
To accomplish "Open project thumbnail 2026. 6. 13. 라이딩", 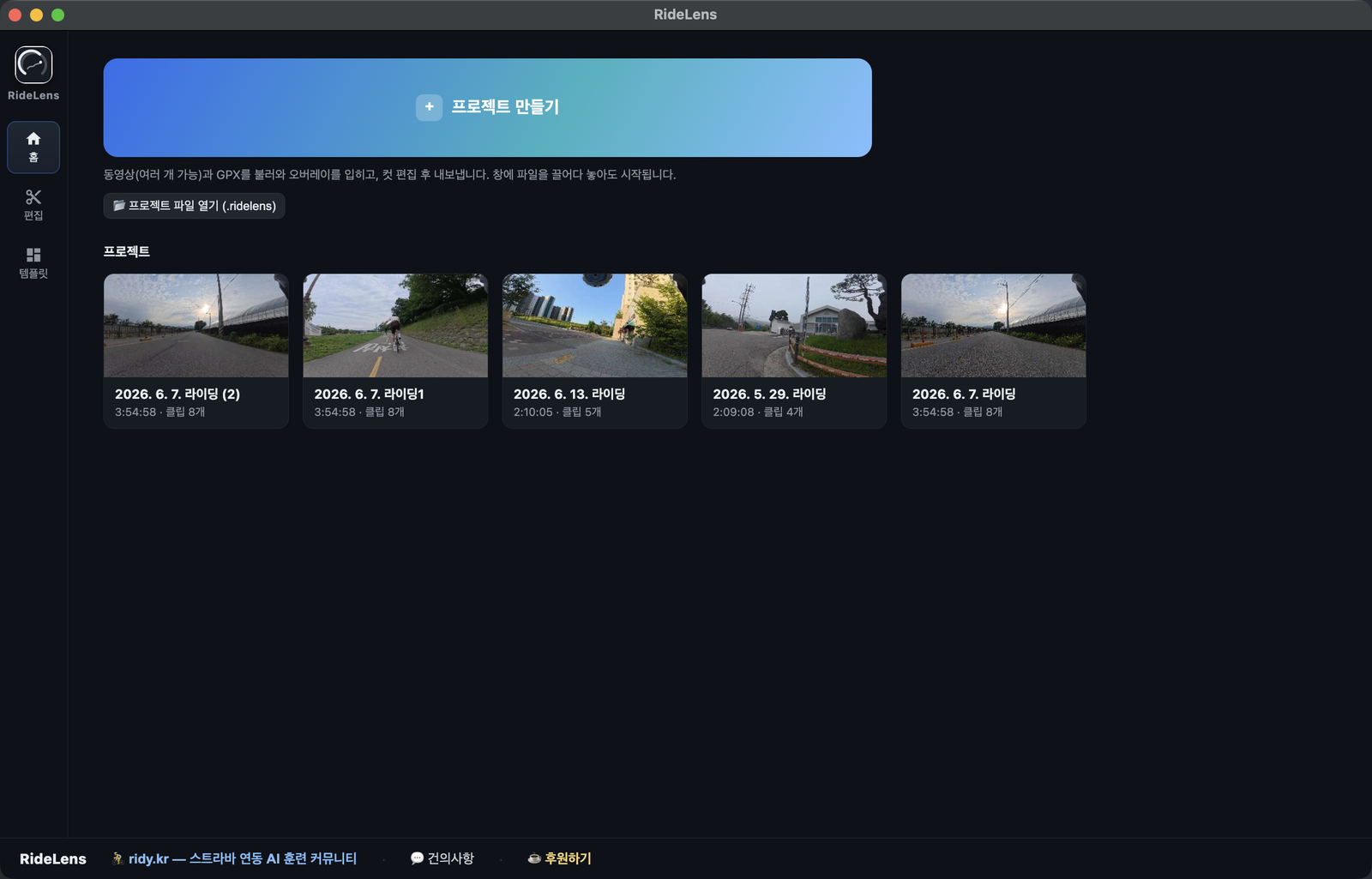I will [594, 326].
